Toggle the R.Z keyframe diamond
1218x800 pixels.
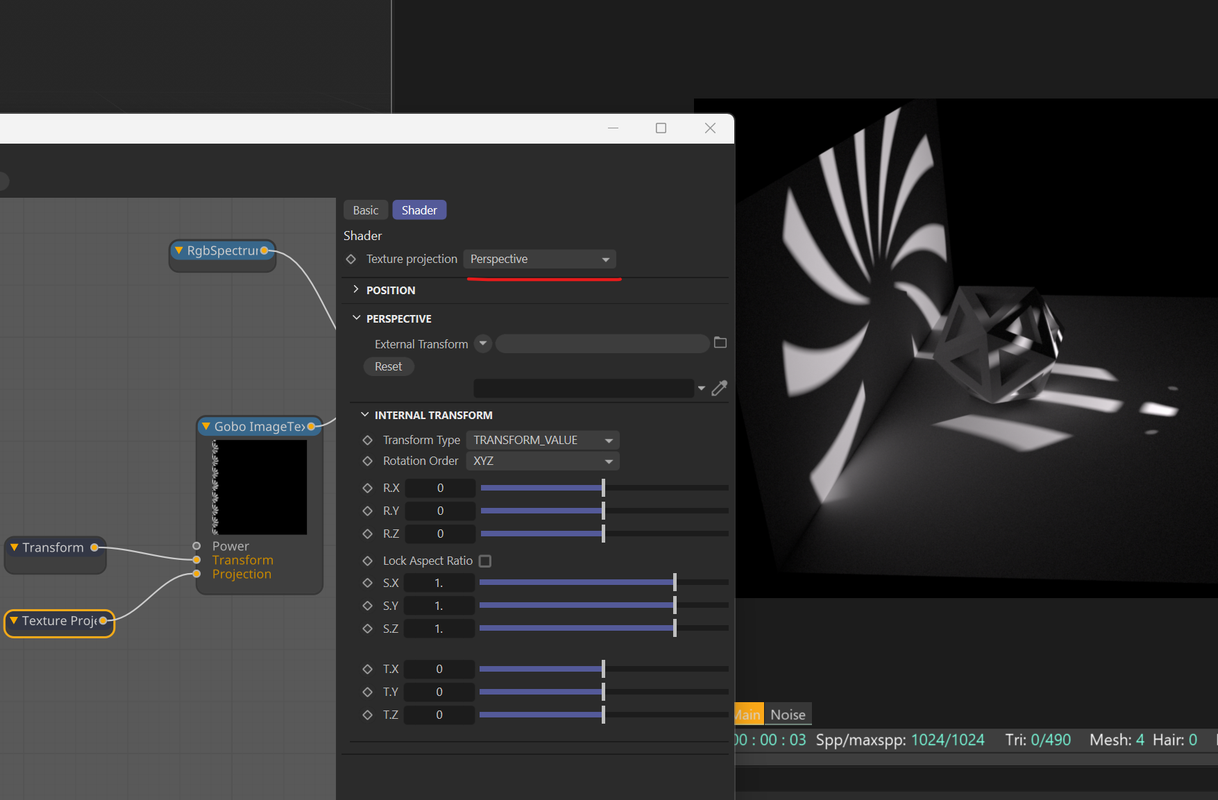(367, 534)
